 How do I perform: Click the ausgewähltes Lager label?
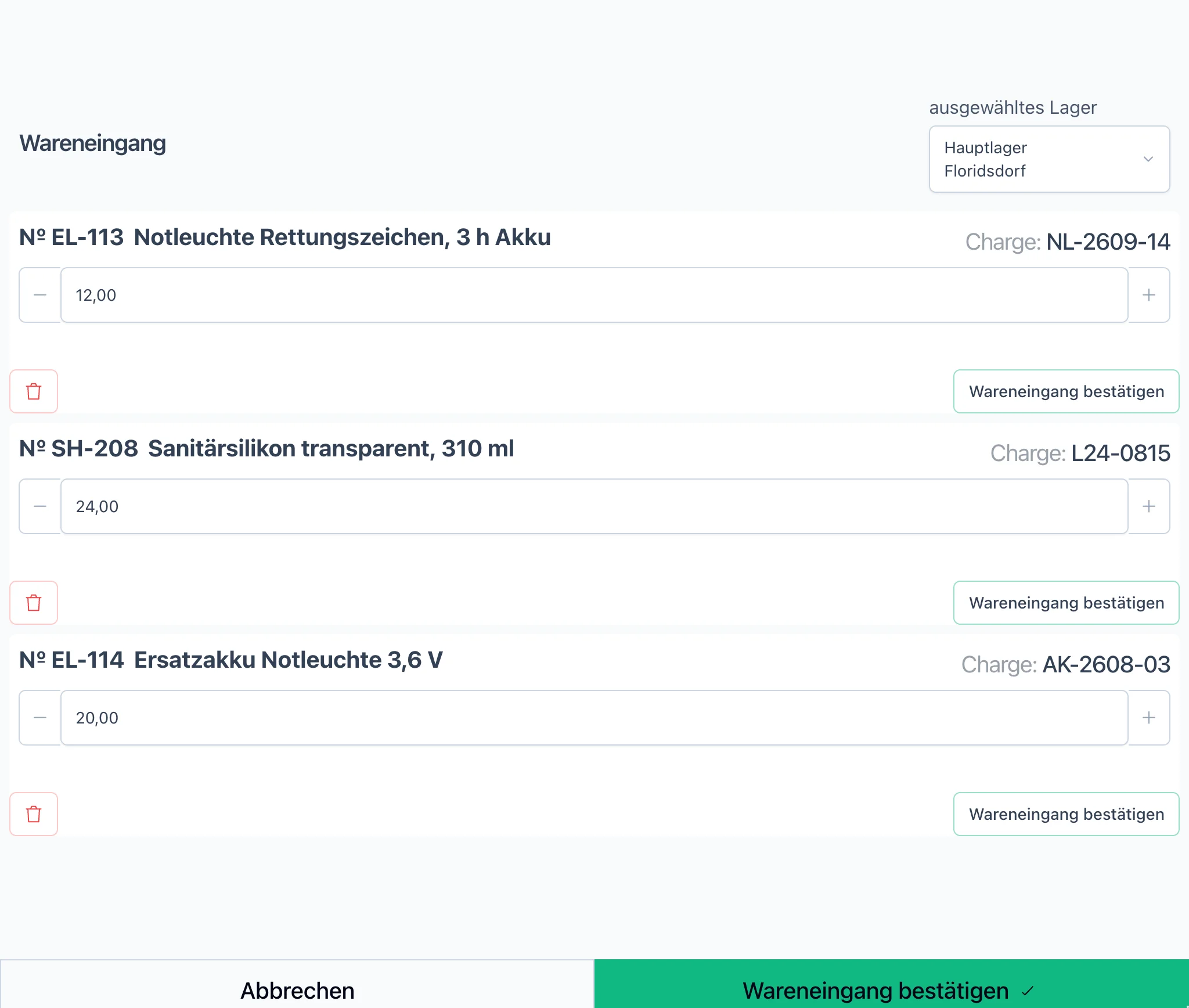pos(1013,107)
